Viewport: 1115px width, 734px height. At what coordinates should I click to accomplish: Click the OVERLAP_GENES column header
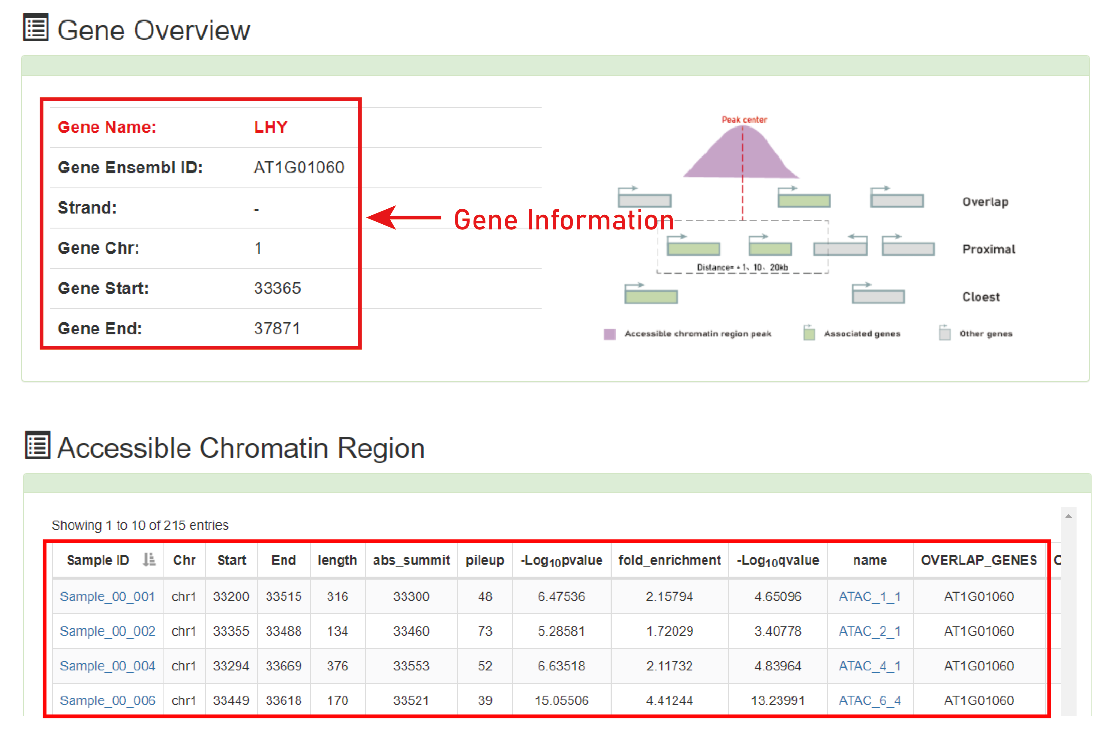pos(979,560)
